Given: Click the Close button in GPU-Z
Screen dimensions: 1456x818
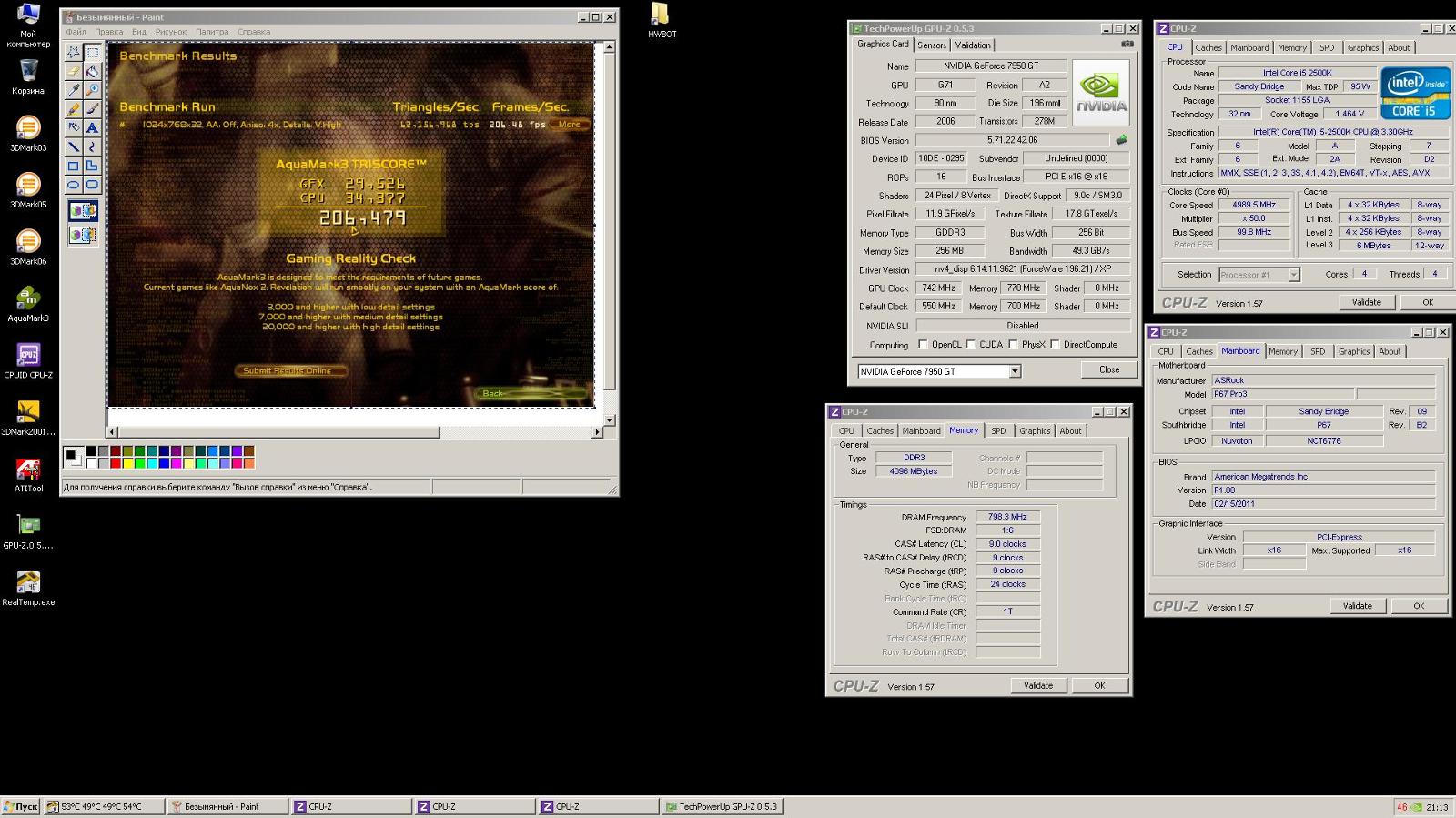Looking at the screenshot, I should (1109, 369).
